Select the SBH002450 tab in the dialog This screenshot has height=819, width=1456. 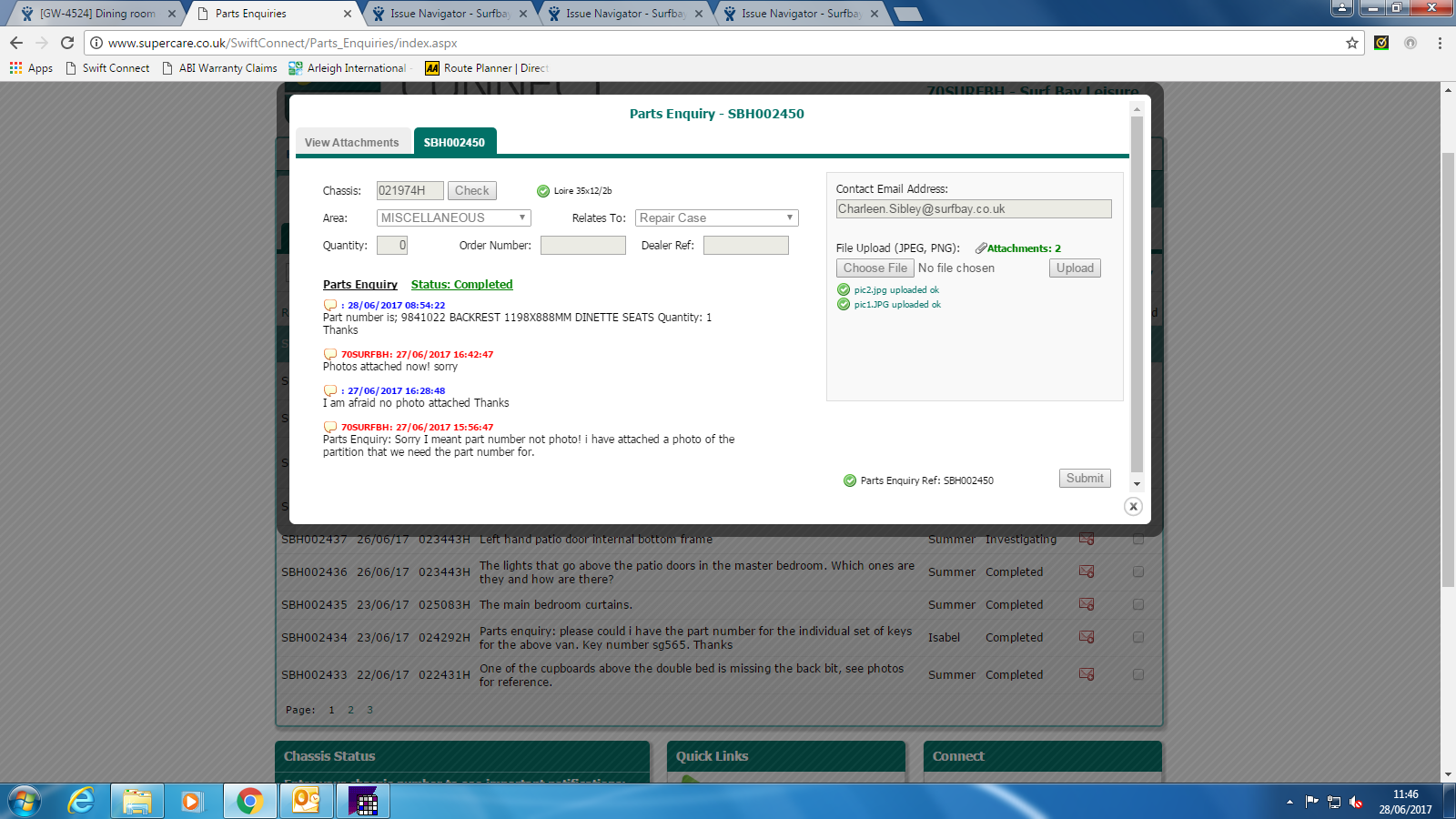[454, 143]
